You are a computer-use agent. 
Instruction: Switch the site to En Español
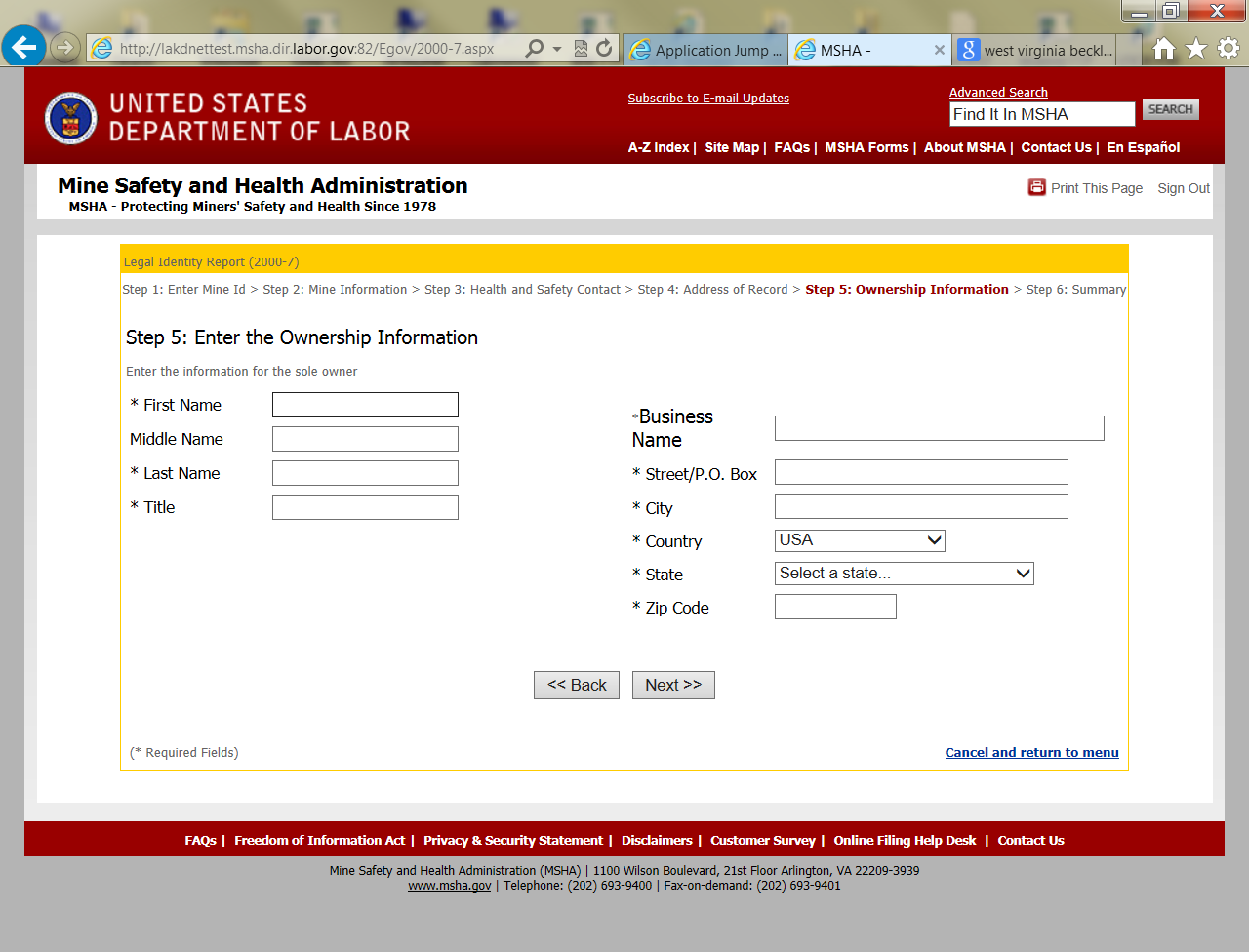pos(1144,147)
